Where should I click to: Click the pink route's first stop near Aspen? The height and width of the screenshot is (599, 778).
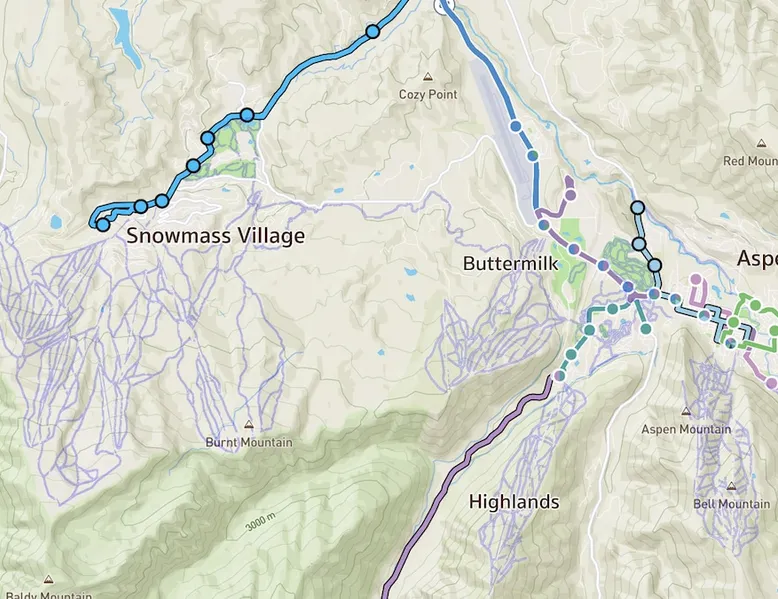click(696, 279)
